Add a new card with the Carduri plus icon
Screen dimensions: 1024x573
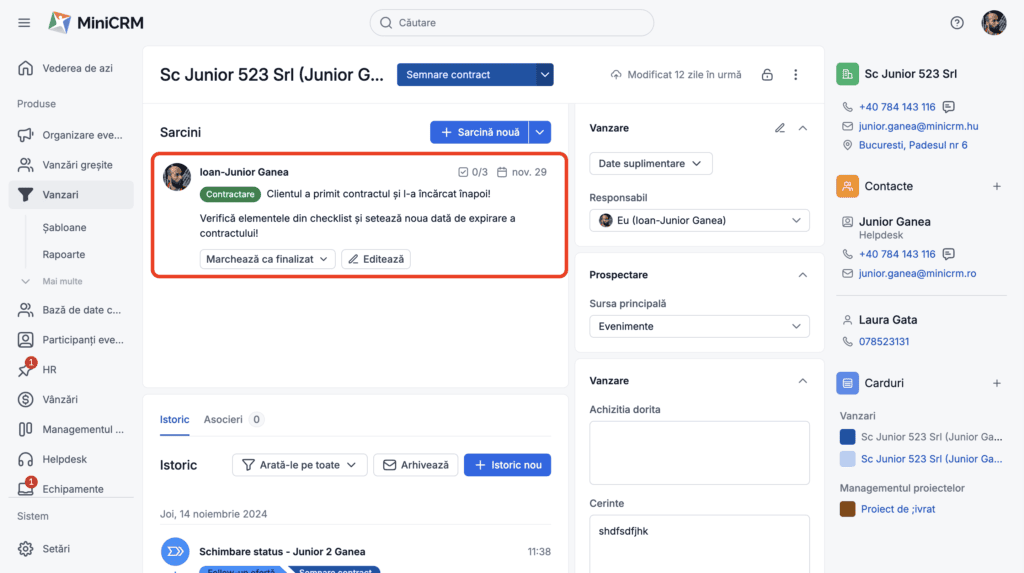tap(997, 383)
